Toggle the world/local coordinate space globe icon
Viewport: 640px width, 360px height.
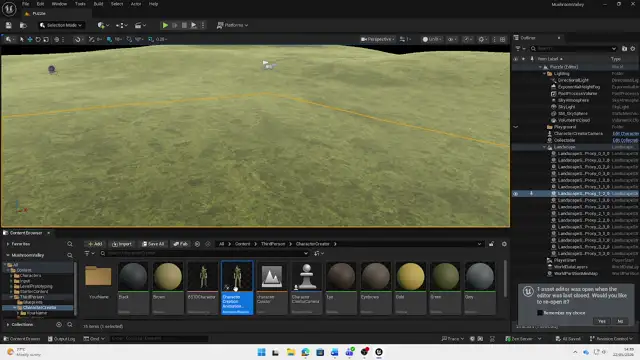pos(57,39)
